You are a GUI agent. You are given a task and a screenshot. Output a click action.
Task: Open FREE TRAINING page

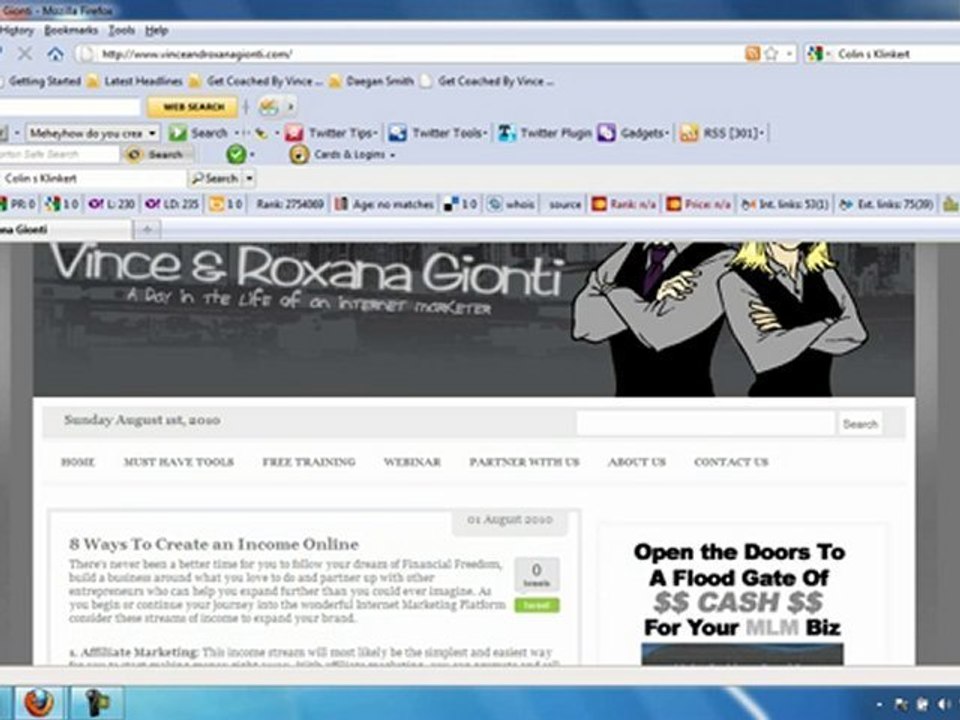tap(309, 462)
